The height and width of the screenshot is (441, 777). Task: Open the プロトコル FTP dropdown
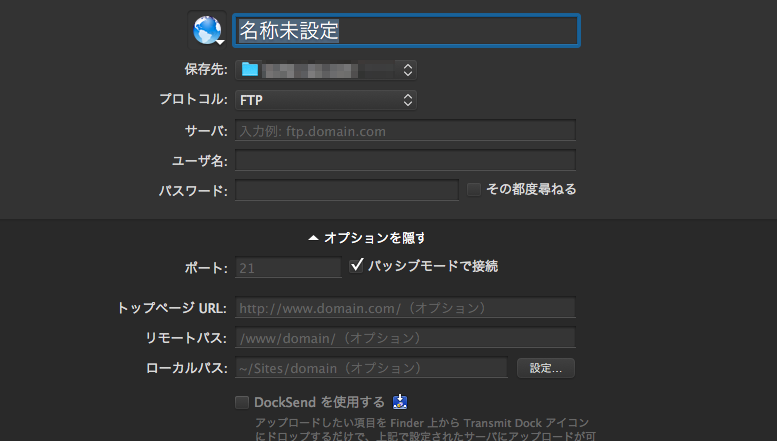(x=326, y=100)
